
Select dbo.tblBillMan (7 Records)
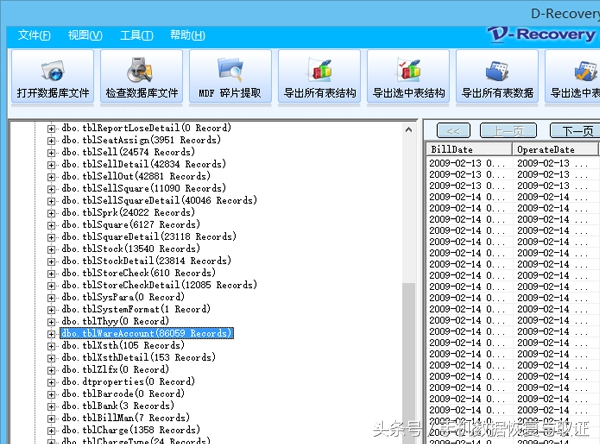125,418
